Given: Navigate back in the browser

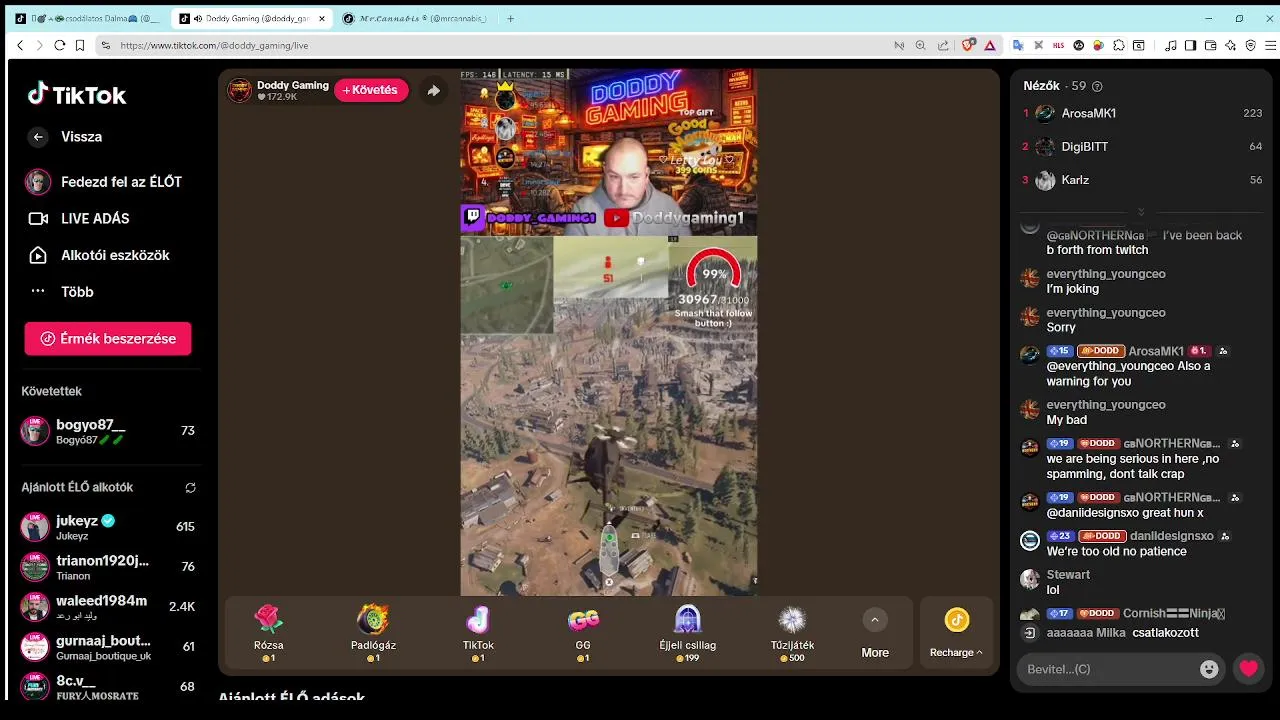Looking at the screenshot, I should pos(20,45).
